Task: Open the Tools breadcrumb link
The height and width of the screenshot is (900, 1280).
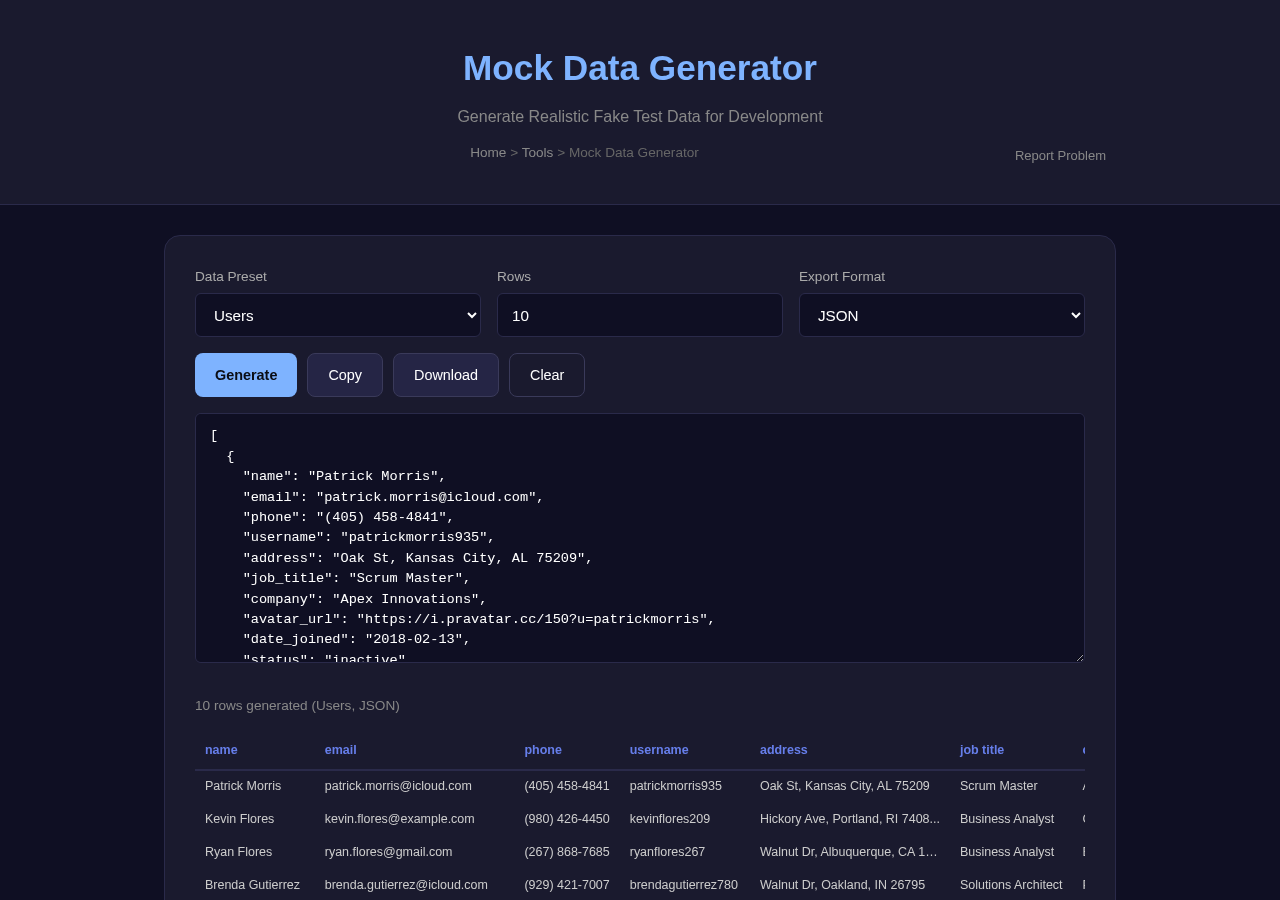Action: 537,153
